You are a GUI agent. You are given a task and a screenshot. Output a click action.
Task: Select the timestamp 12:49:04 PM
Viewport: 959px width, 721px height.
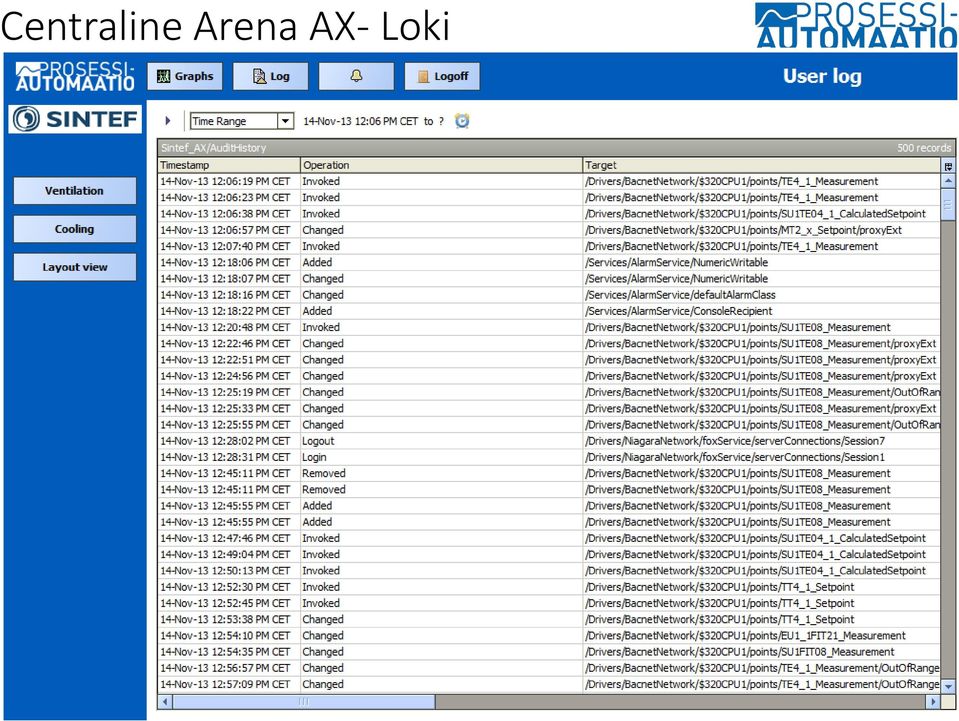(225, 555)
